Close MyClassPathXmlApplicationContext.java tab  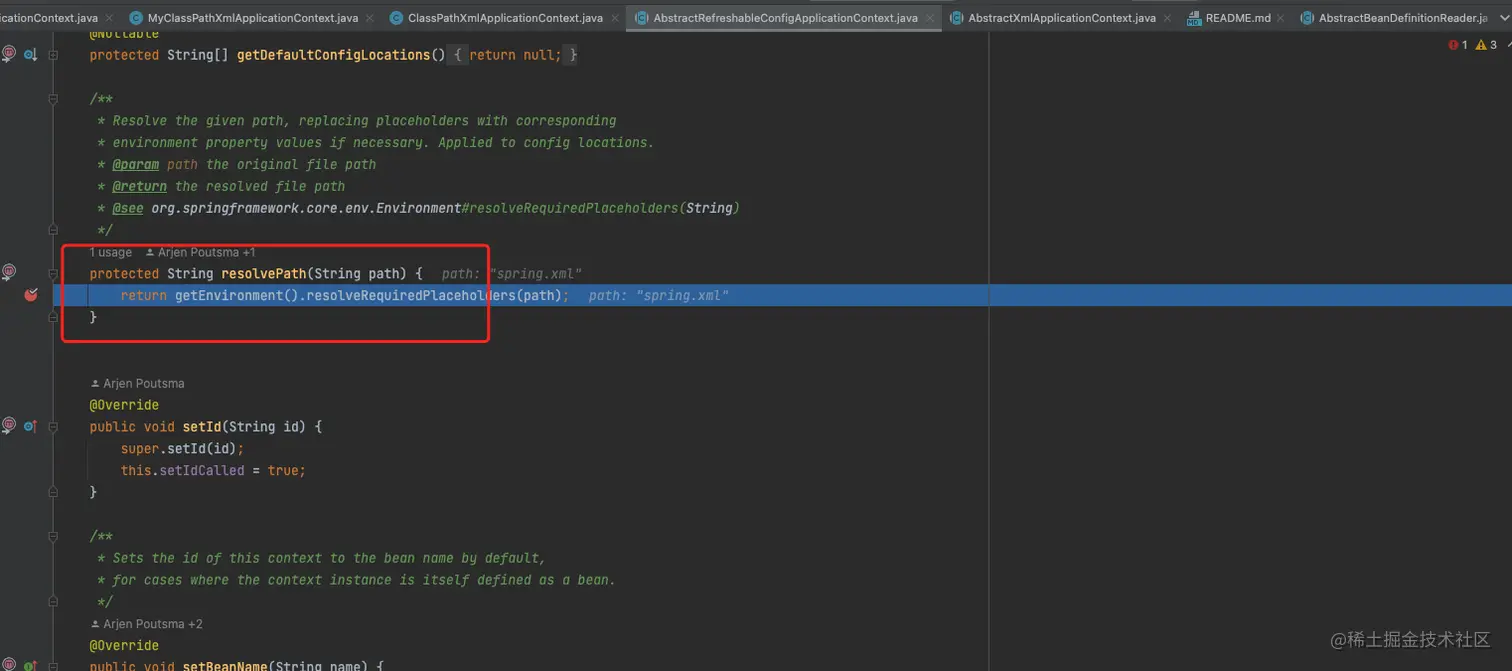[370, 18]
